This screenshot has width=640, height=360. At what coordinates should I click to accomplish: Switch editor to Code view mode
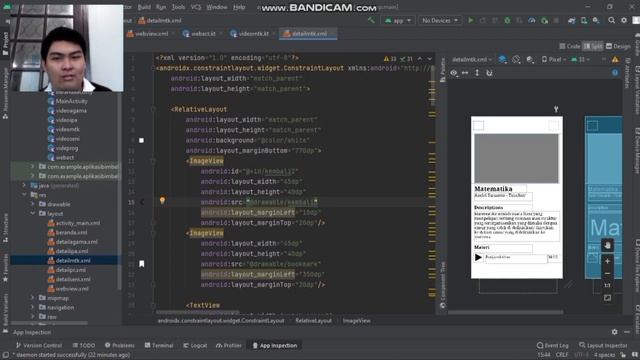(x=569, y=46)
